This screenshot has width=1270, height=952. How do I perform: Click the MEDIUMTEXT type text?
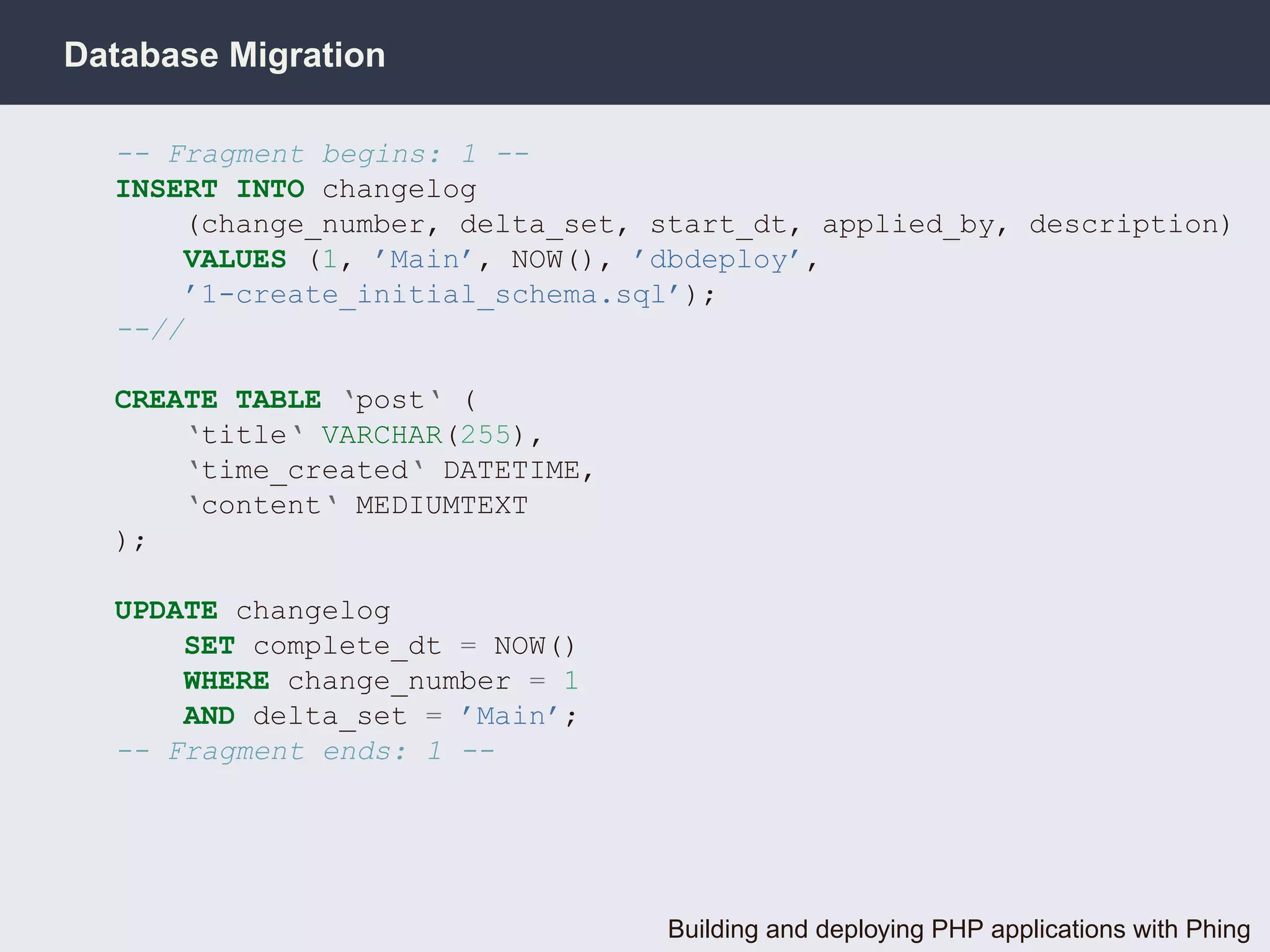pos(442,506)
